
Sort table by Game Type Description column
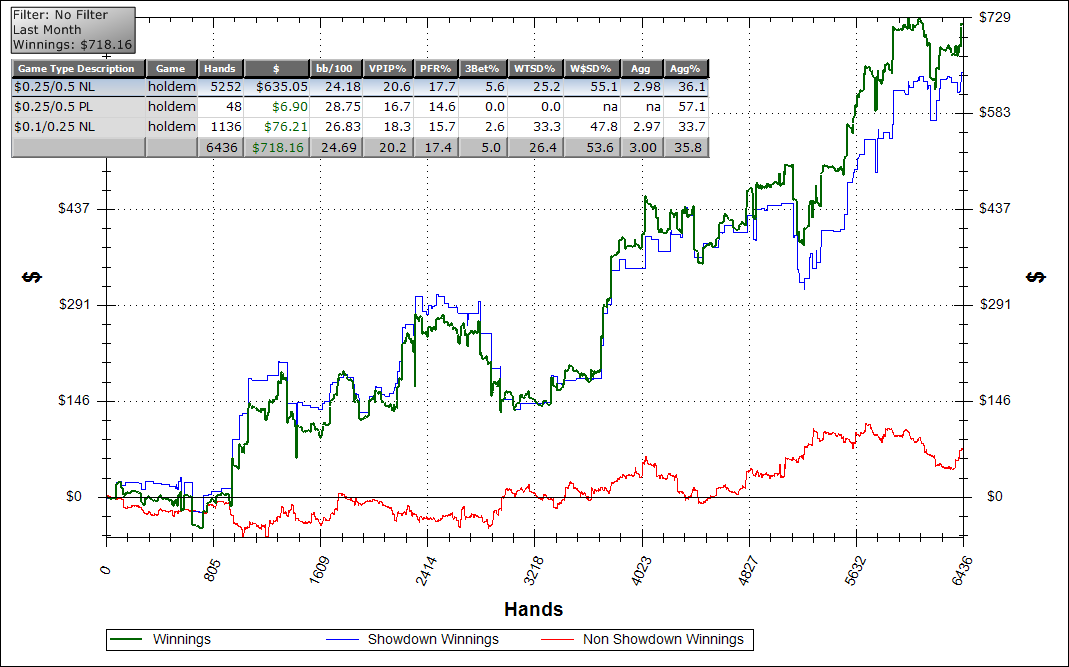click(77, 68)
